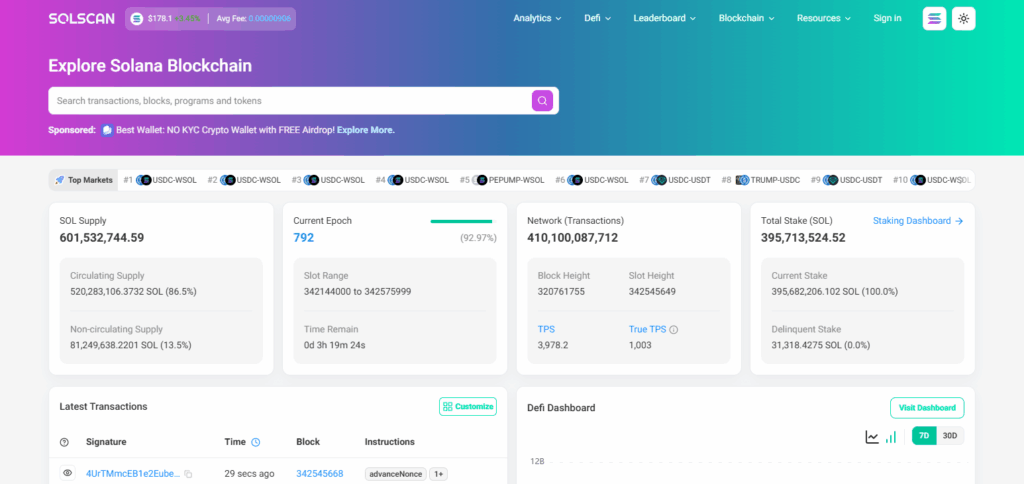Click the True TPS info icon

click(x=674, y=330)
